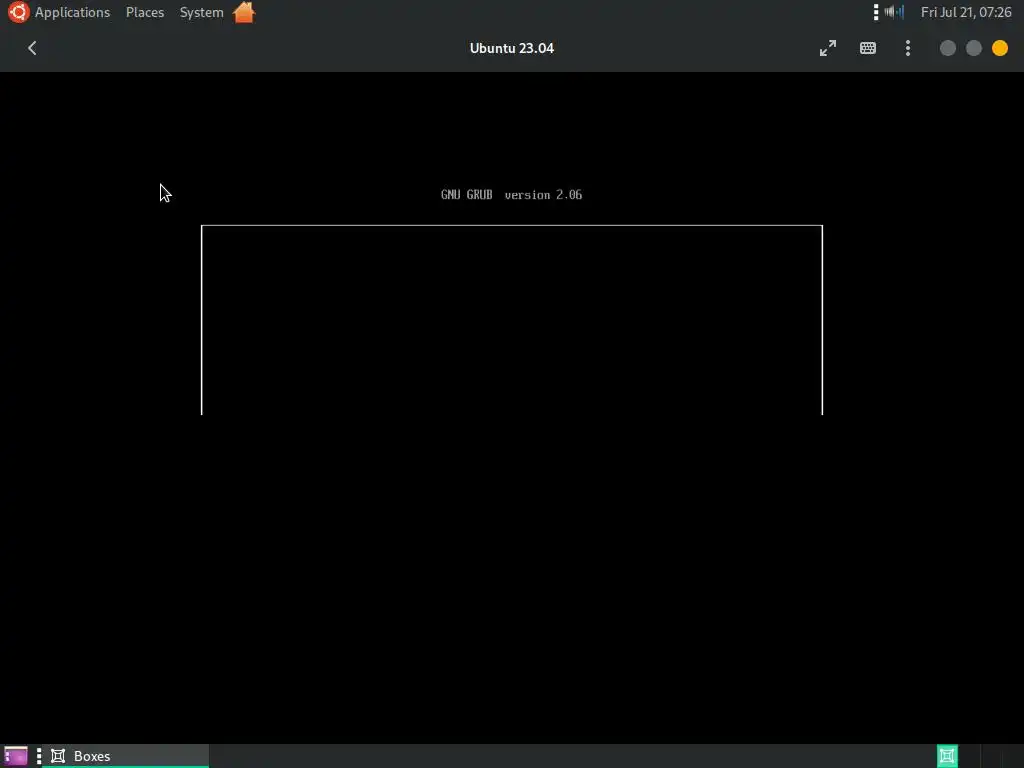Screen dimensions: 1024x768
Task: Minimize the Boxes window
Action: (x=948, y=48)
